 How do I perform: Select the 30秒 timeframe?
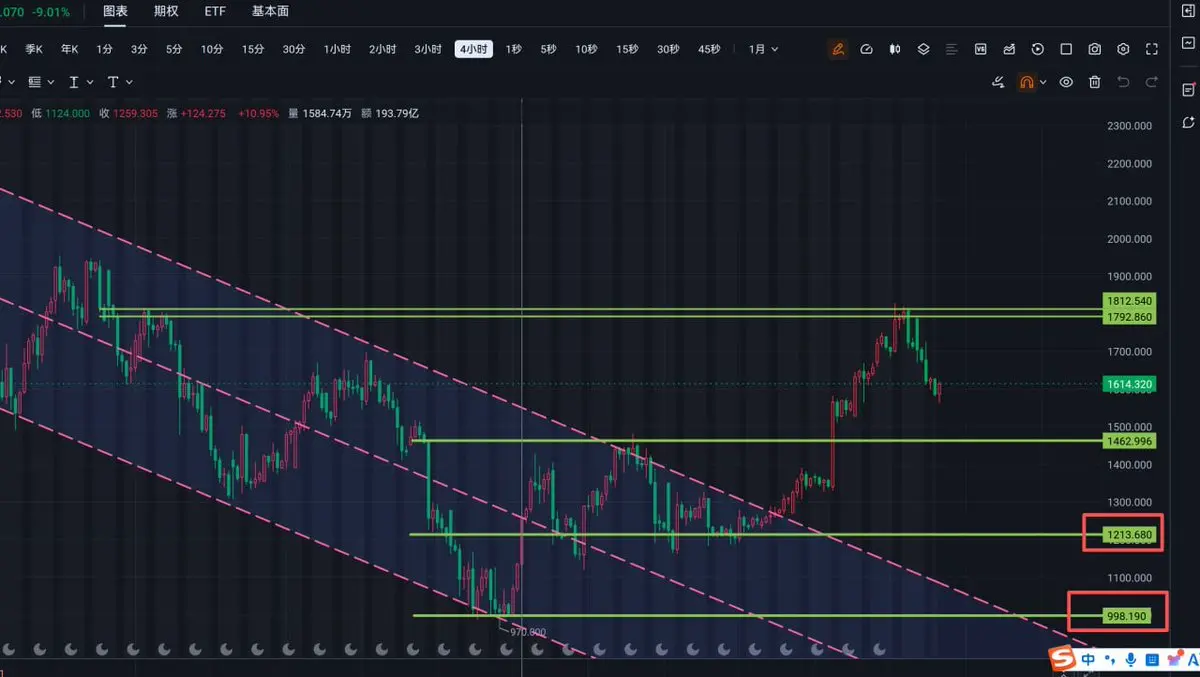click(x=668, y=49)
